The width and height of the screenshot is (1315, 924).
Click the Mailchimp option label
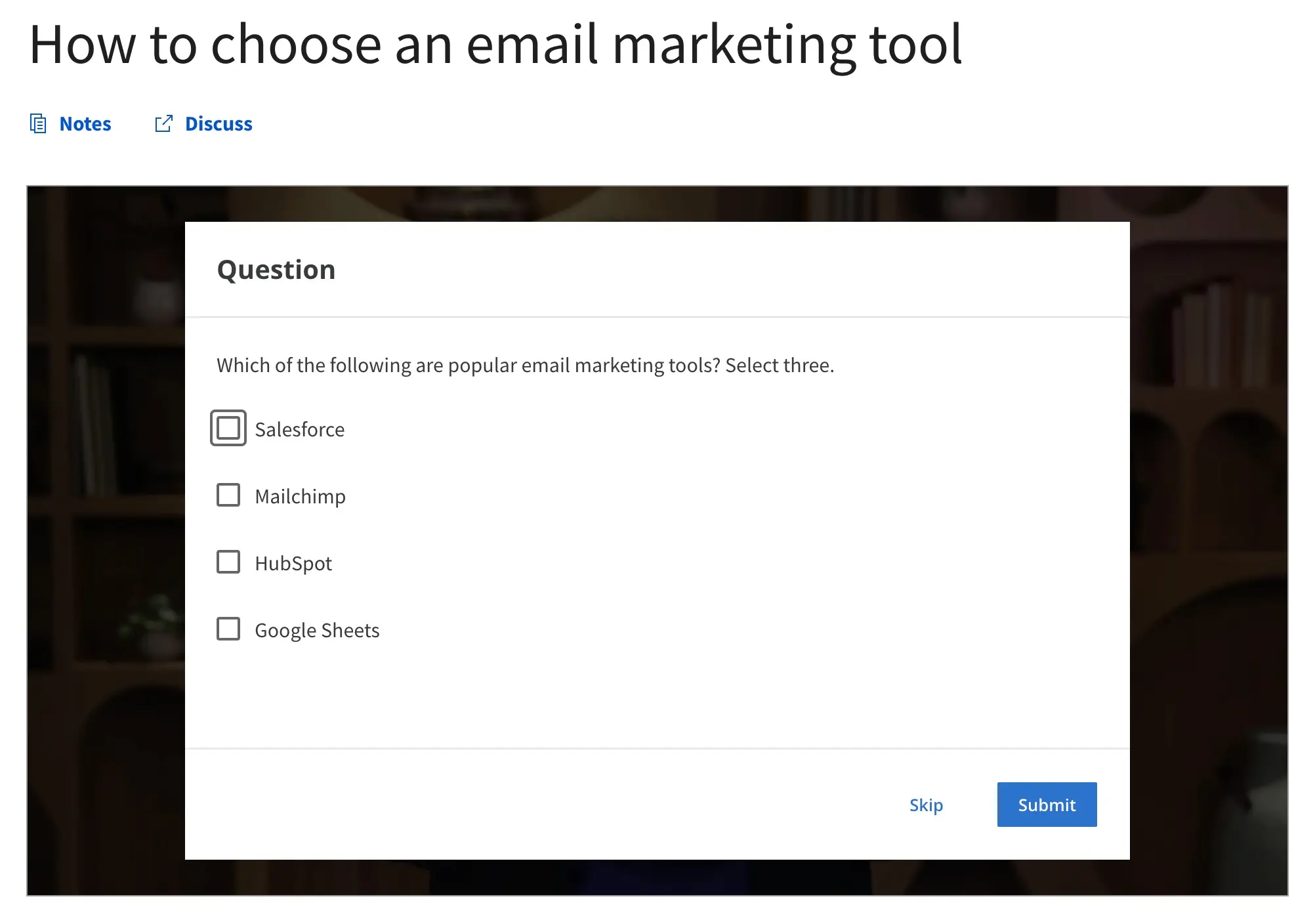pyautogui.click(x=300, y=496)
